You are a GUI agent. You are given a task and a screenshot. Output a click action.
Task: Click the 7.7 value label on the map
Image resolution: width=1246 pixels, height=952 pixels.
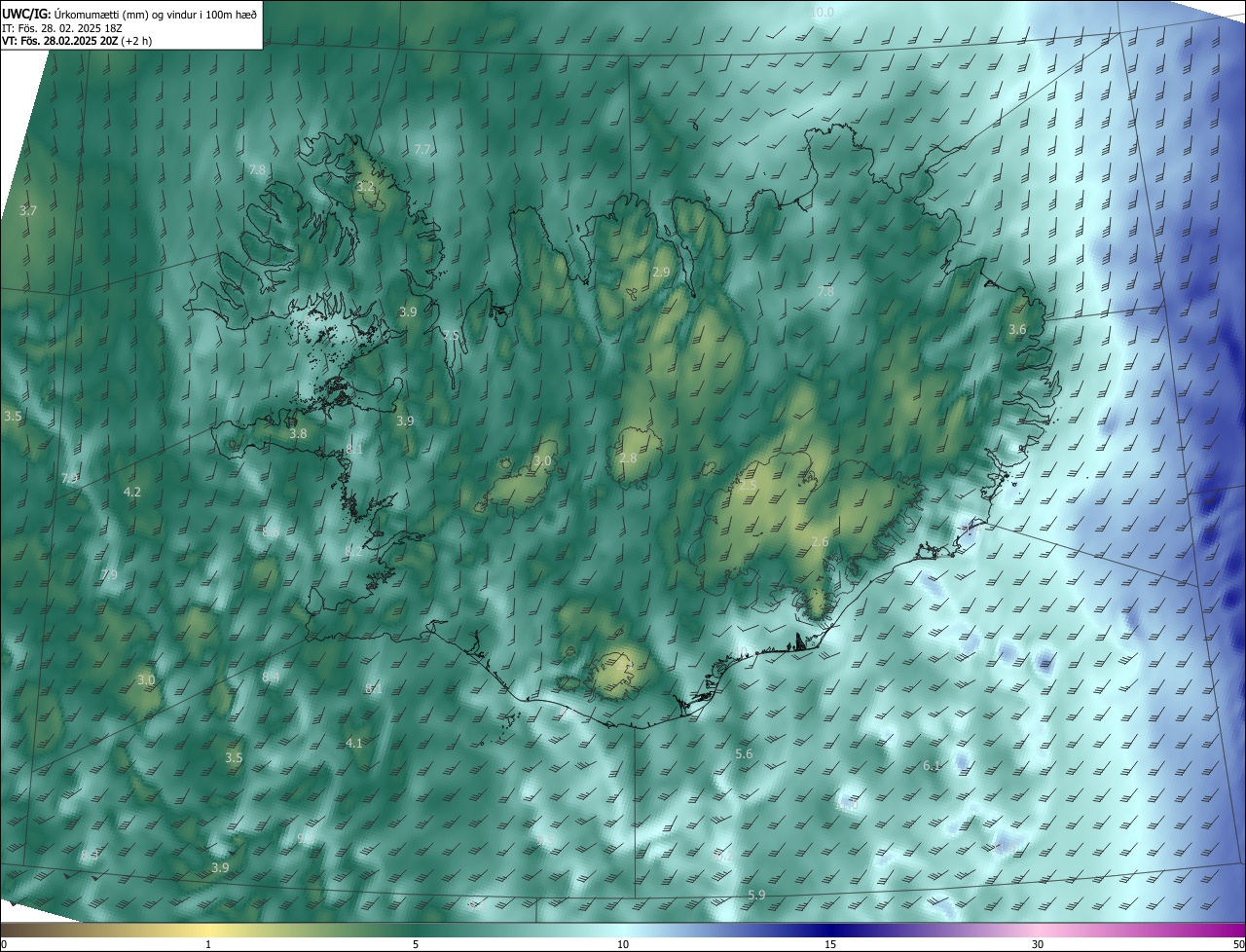422,149
